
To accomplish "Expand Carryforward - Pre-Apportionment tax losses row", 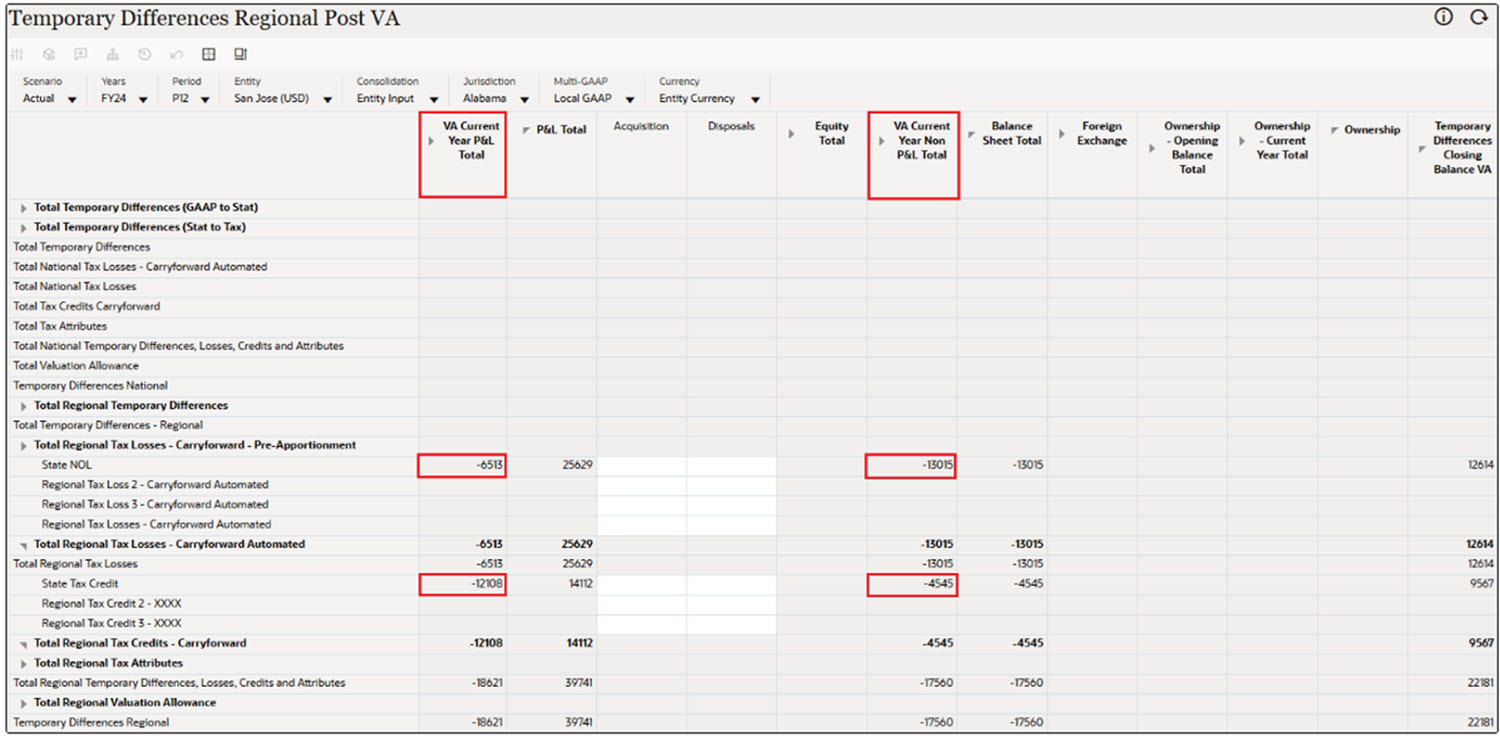I will (x=23, y=446).
